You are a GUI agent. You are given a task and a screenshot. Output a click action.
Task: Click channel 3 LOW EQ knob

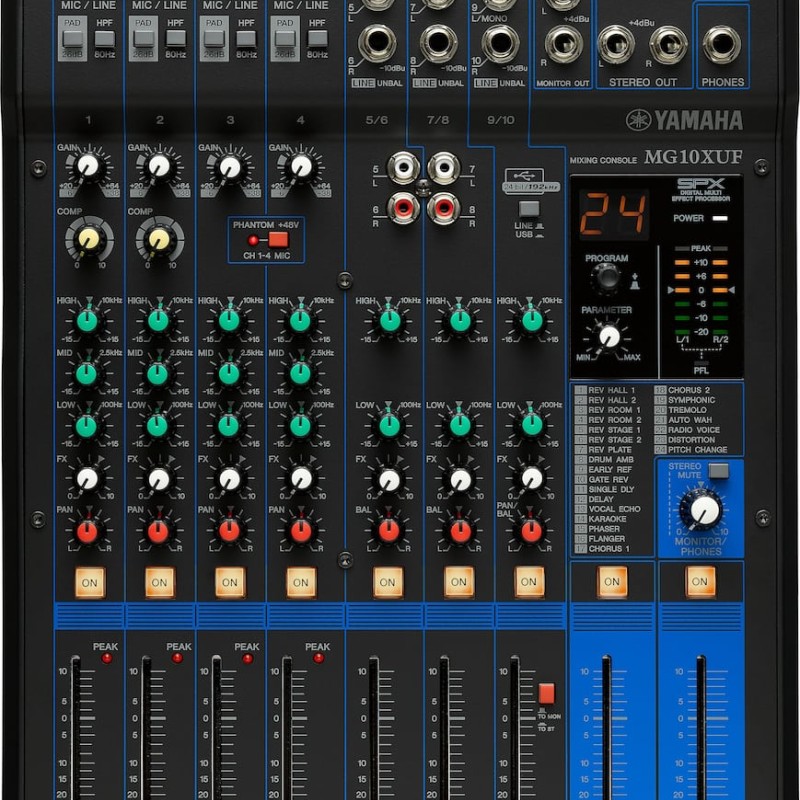[229, 426]
